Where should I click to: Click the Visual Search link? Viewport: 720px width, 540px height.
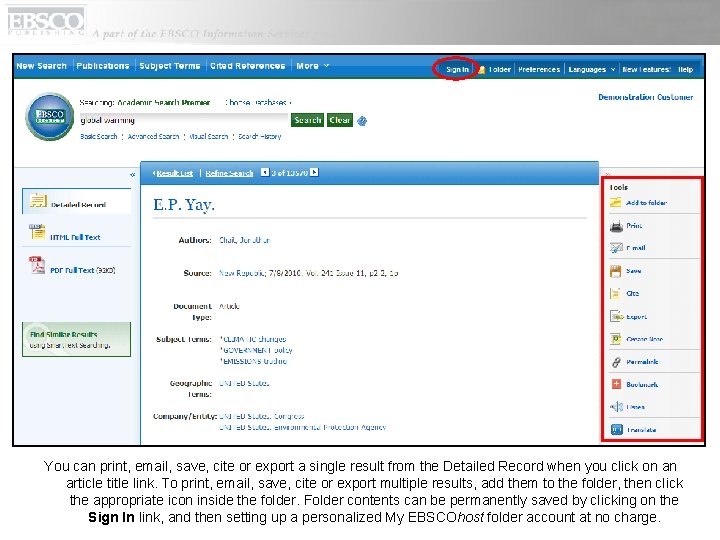pos(208,136)
